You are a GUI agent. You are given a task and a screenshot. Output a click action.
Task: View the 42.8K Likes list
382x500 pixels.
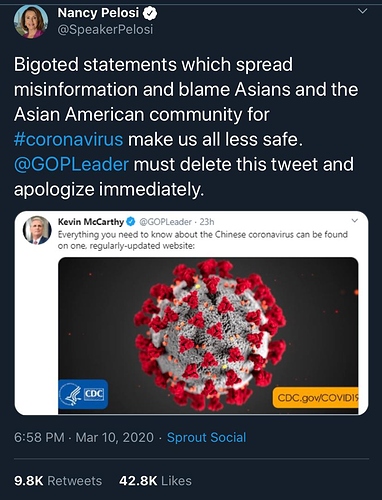click(x=155, y=481)
